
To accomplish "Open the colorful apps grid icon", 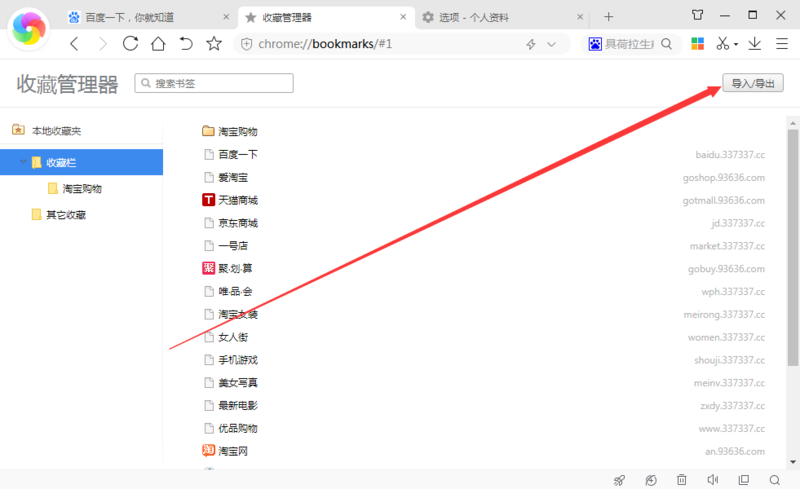I will 697,44.
